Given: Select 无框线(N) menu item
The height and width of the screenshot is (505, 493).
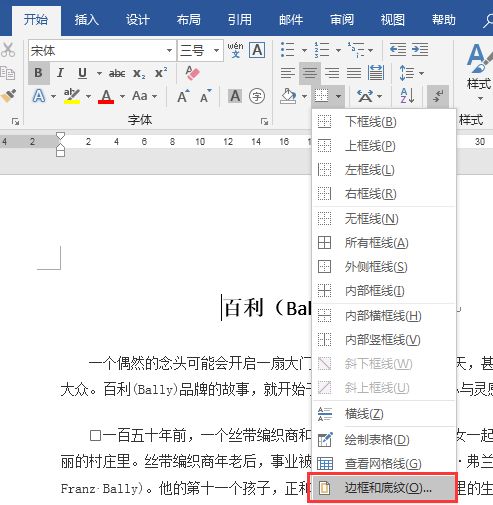Looking at the screenshot, I should [x=384, y=219].
